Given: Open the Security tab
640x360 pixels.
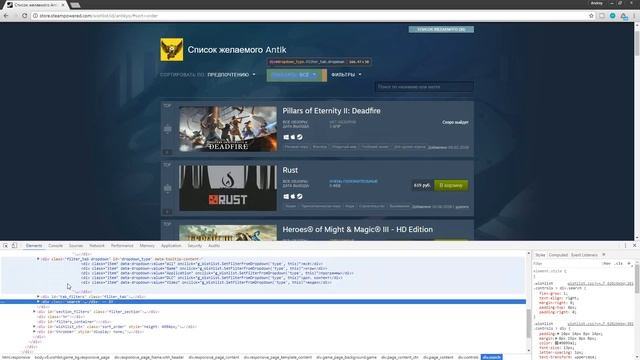Looking at the screenshot, I should pyautogui.click(x=195, y=246).
